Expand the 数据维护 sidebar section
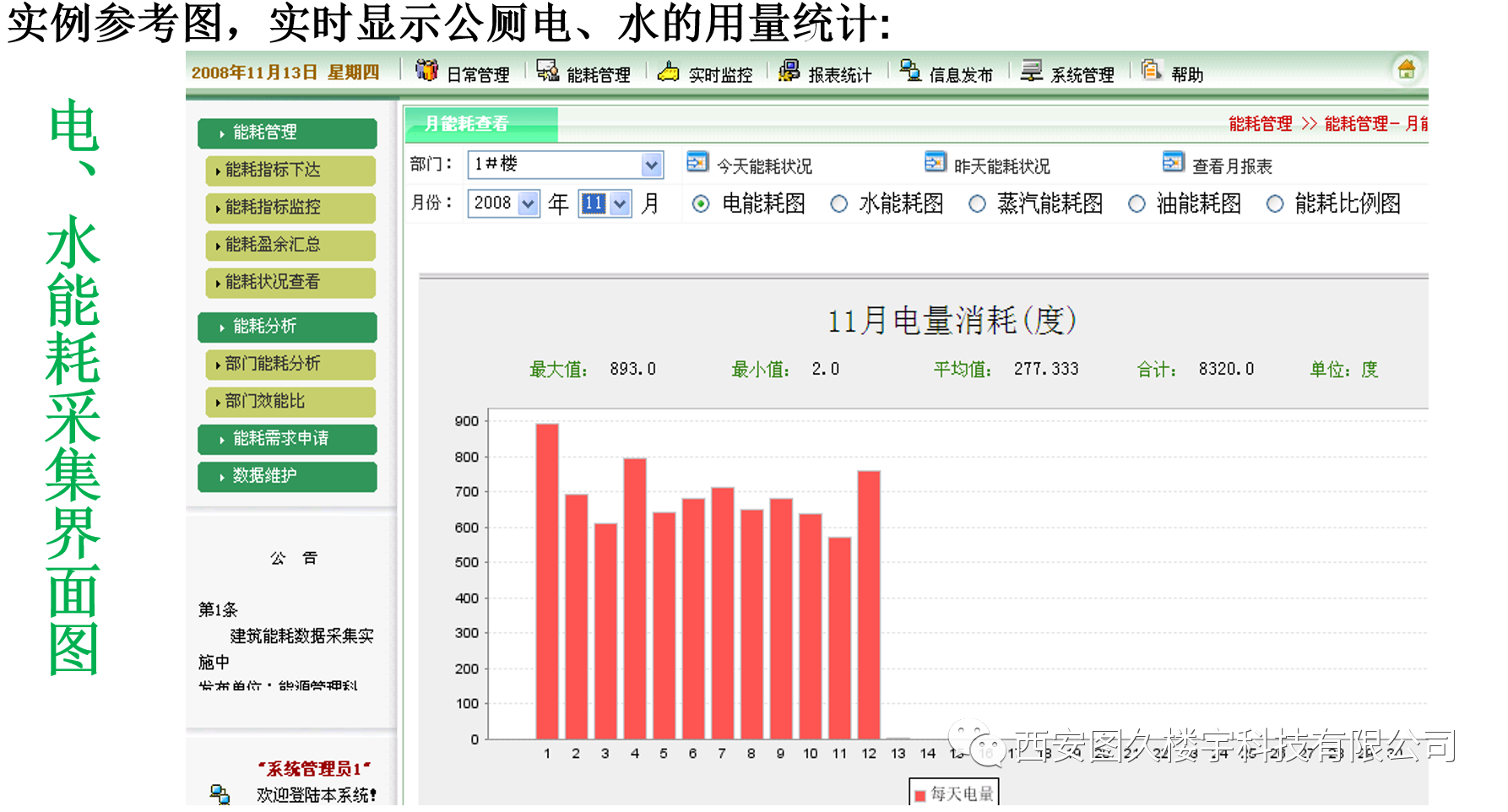This screenshot has height=812, width=1508. point(287,476)
